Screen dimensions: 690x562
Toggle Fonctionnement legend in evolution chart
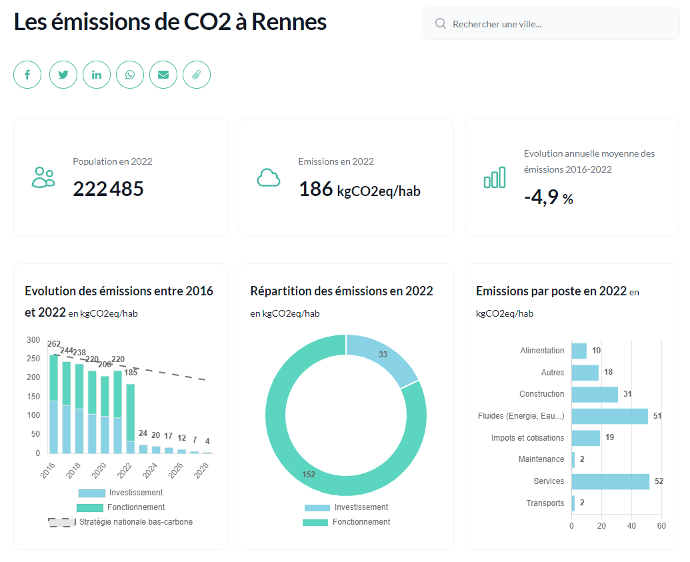[x=121, y=507]
